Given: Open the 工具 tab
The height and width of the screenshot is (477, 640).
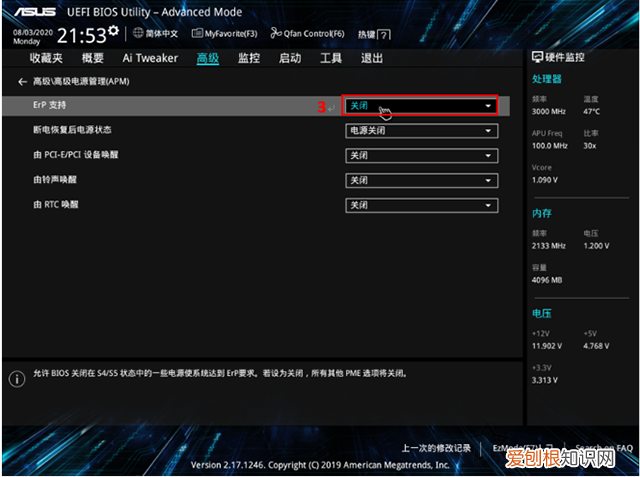Looking at the screenshot, I should point(331,58).
